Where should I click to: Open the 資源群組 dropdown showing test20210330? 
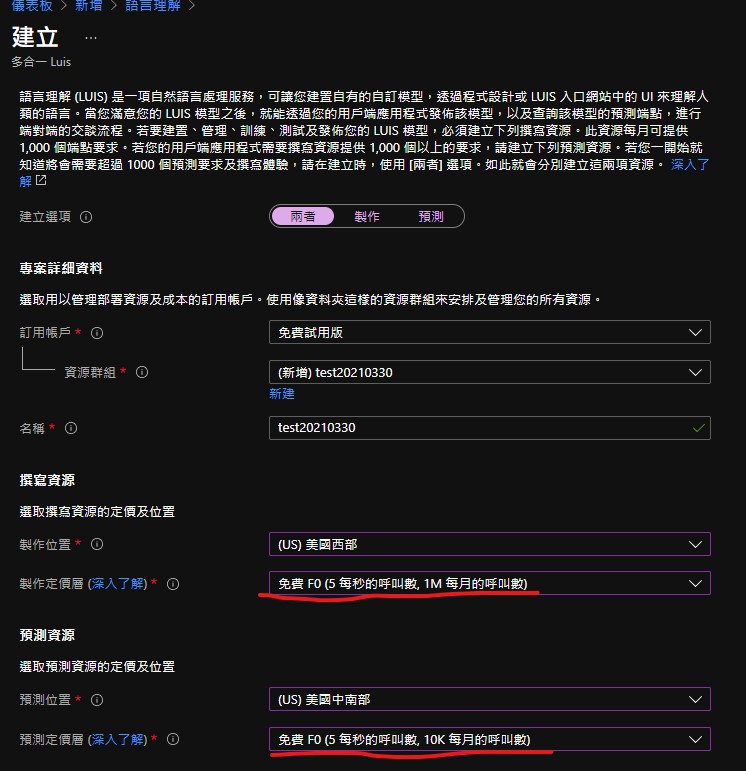[x=489, y=372]
